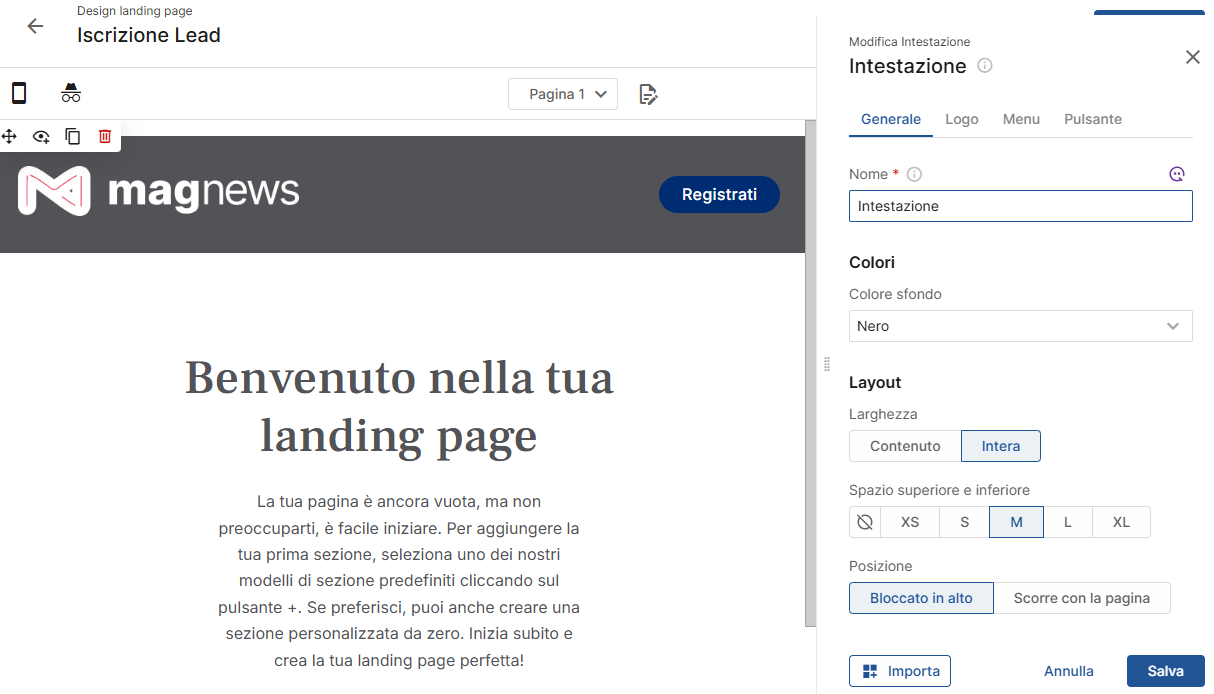1214x694 pixels.
Task: Click the Registrati button in preview
Action: [x=719, y=194]
